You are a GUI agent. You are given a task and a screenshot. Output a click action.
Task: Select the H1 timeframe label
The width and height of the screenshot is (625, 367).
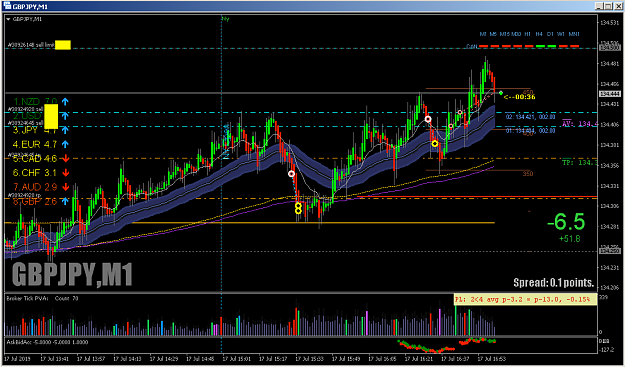point(528,34)
